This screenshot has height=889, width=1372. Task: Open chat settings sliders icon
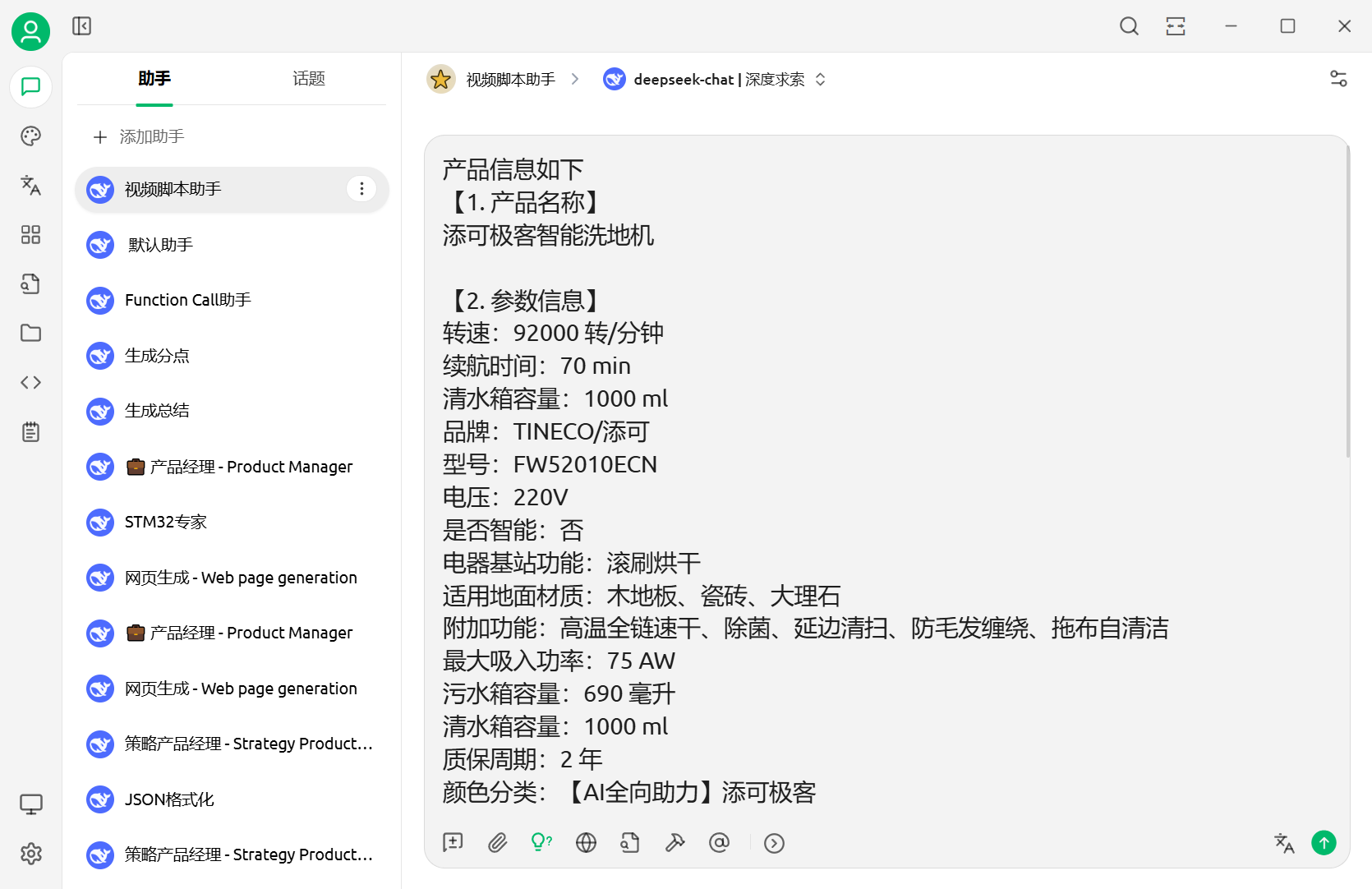click(x=1338, y=79)
